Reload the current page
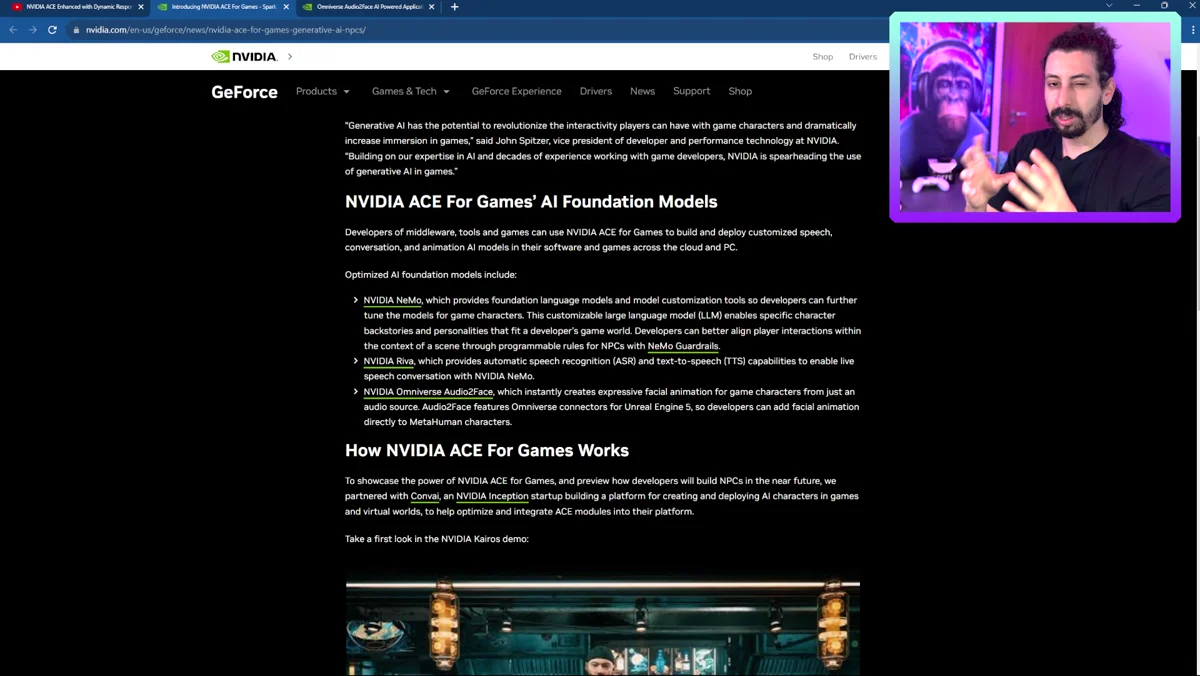The height and width of the screenshot is (676, 1200). click(x=53, y=30)
